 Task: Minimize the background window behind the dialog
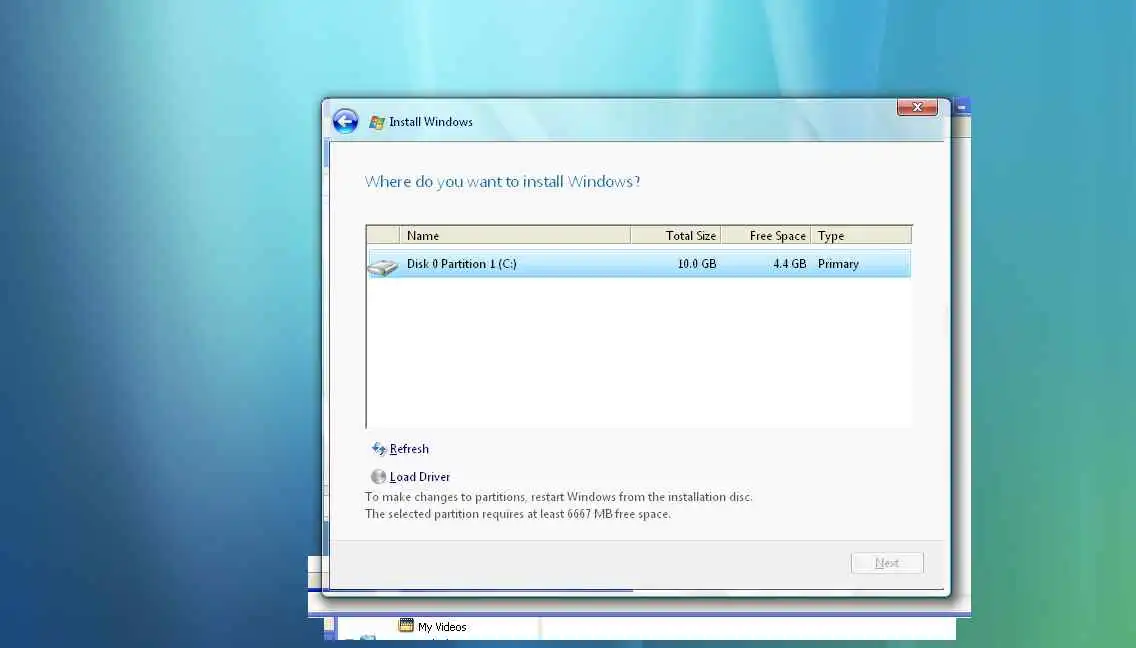pyautogui.click(x=961, y=107)
